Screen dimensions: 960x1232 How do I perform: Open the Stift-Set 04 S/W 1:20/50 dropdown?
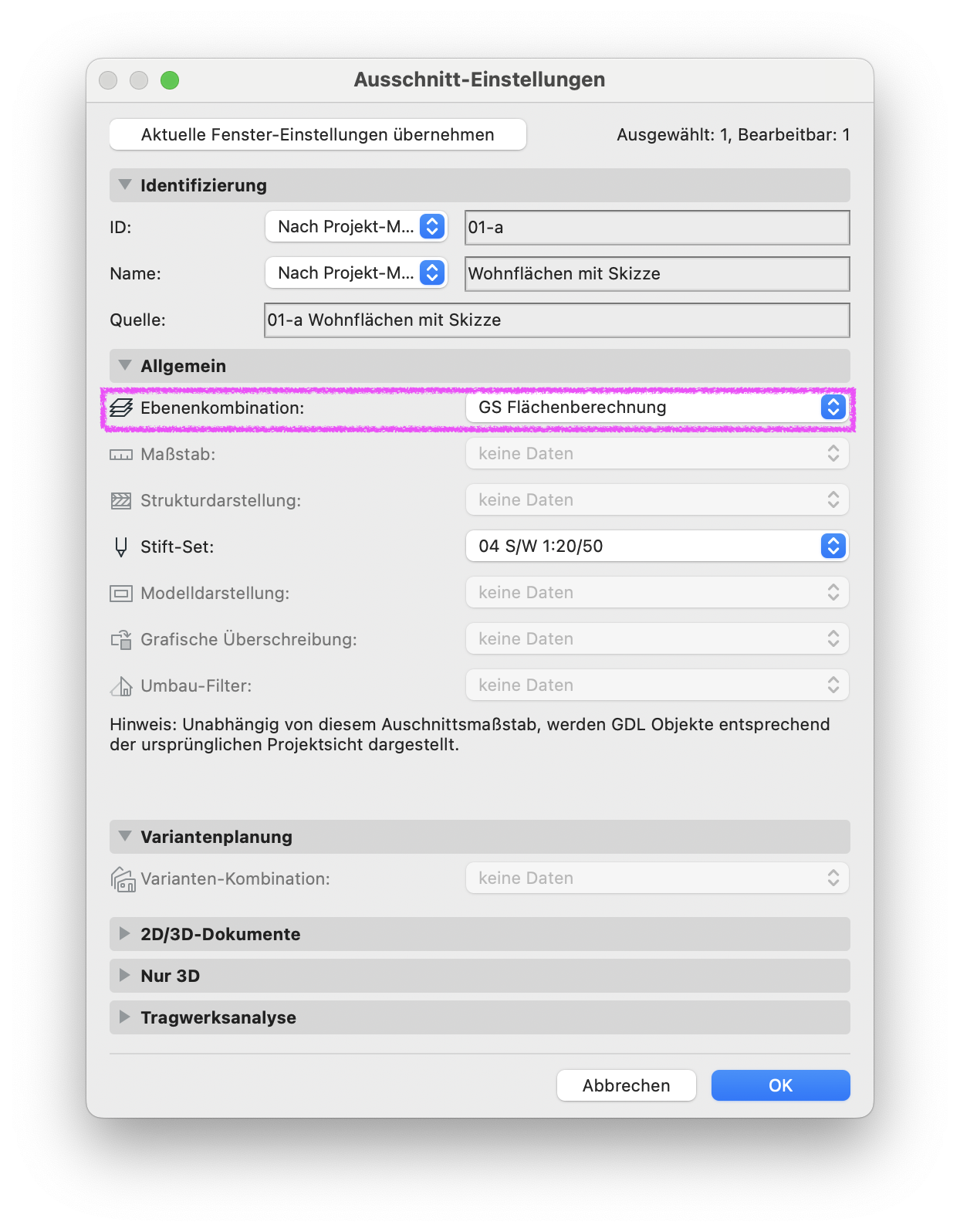tap(657, 547)
